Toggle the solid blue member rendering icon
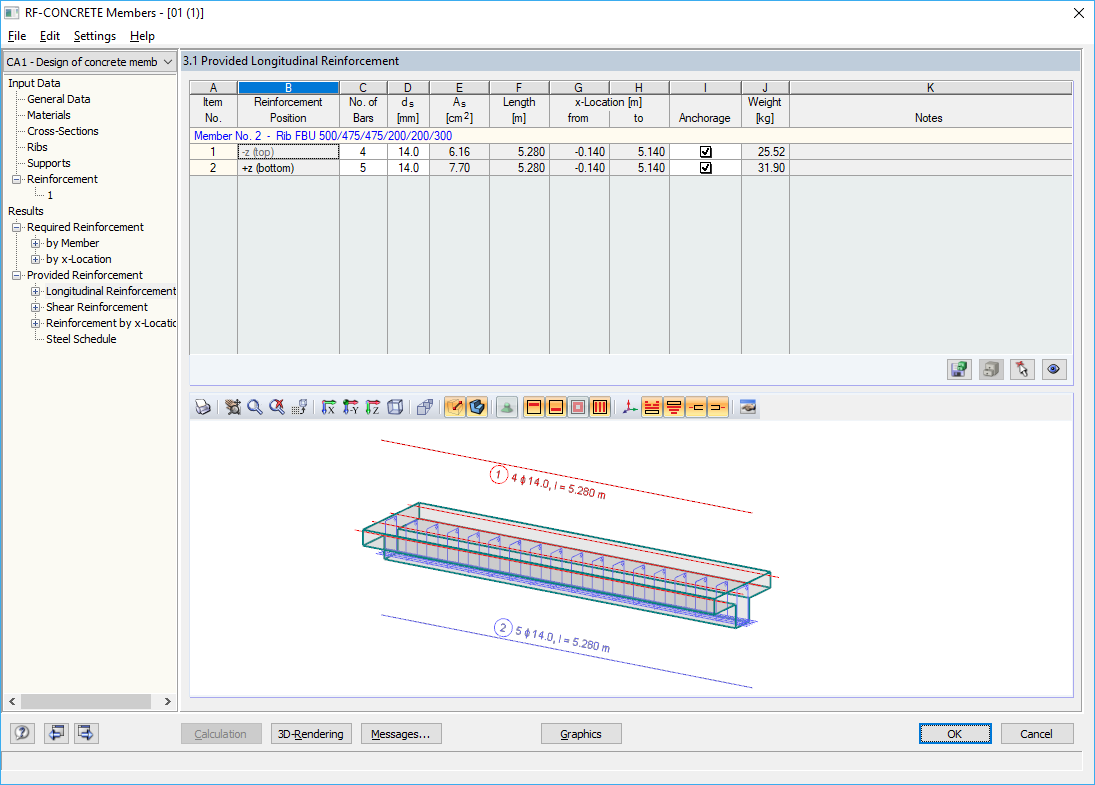 (x=477, y=407)
